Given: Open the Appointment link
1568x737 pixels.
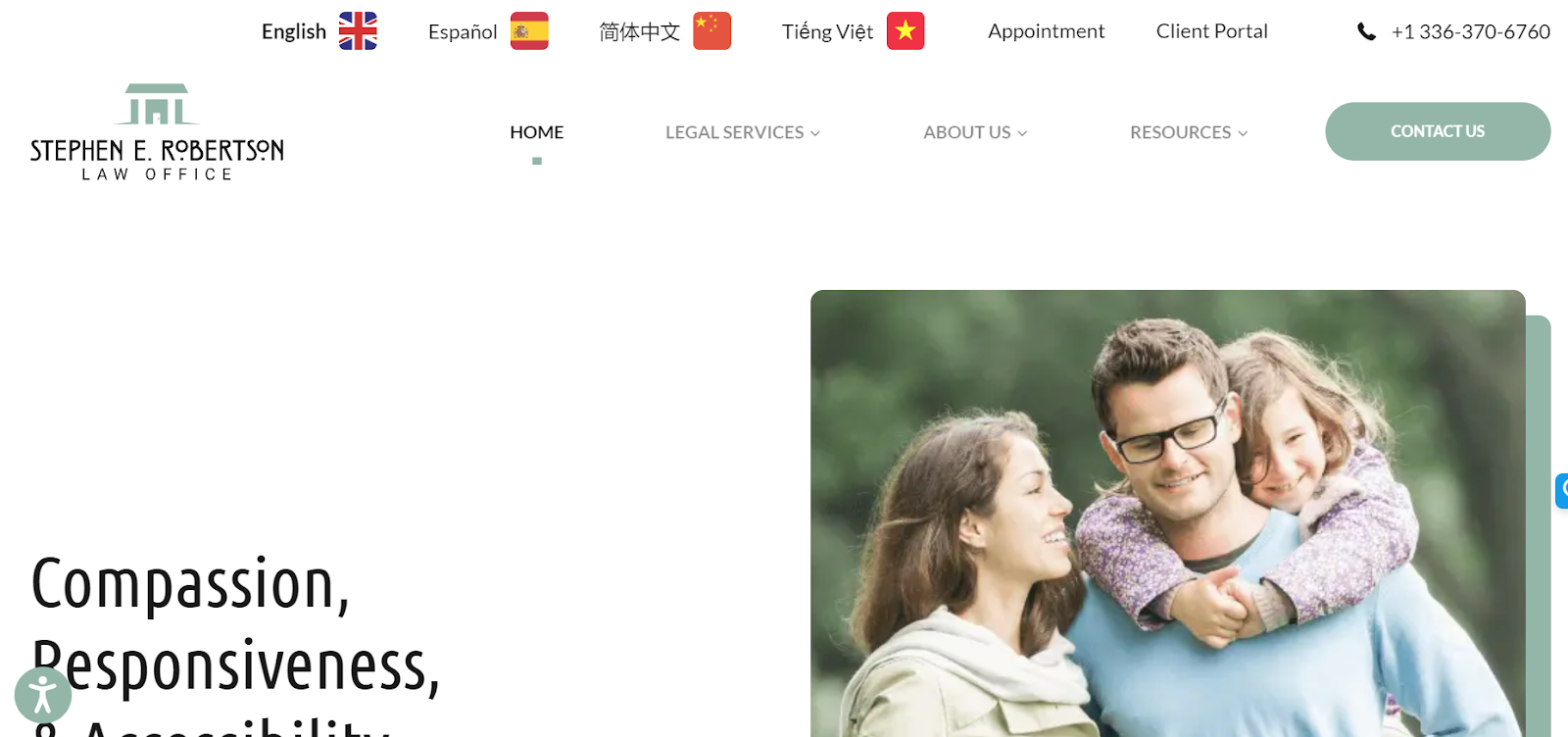Looking at the screenshot, I should point(1046,31).
